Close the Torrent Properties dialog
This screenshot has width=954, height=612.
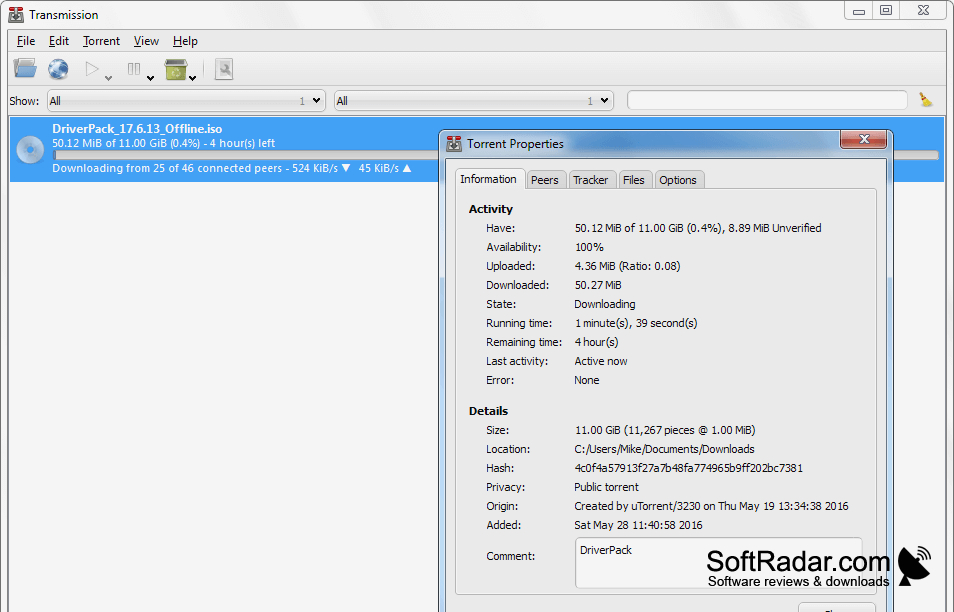pyautogui.click(x=863, y=139)
